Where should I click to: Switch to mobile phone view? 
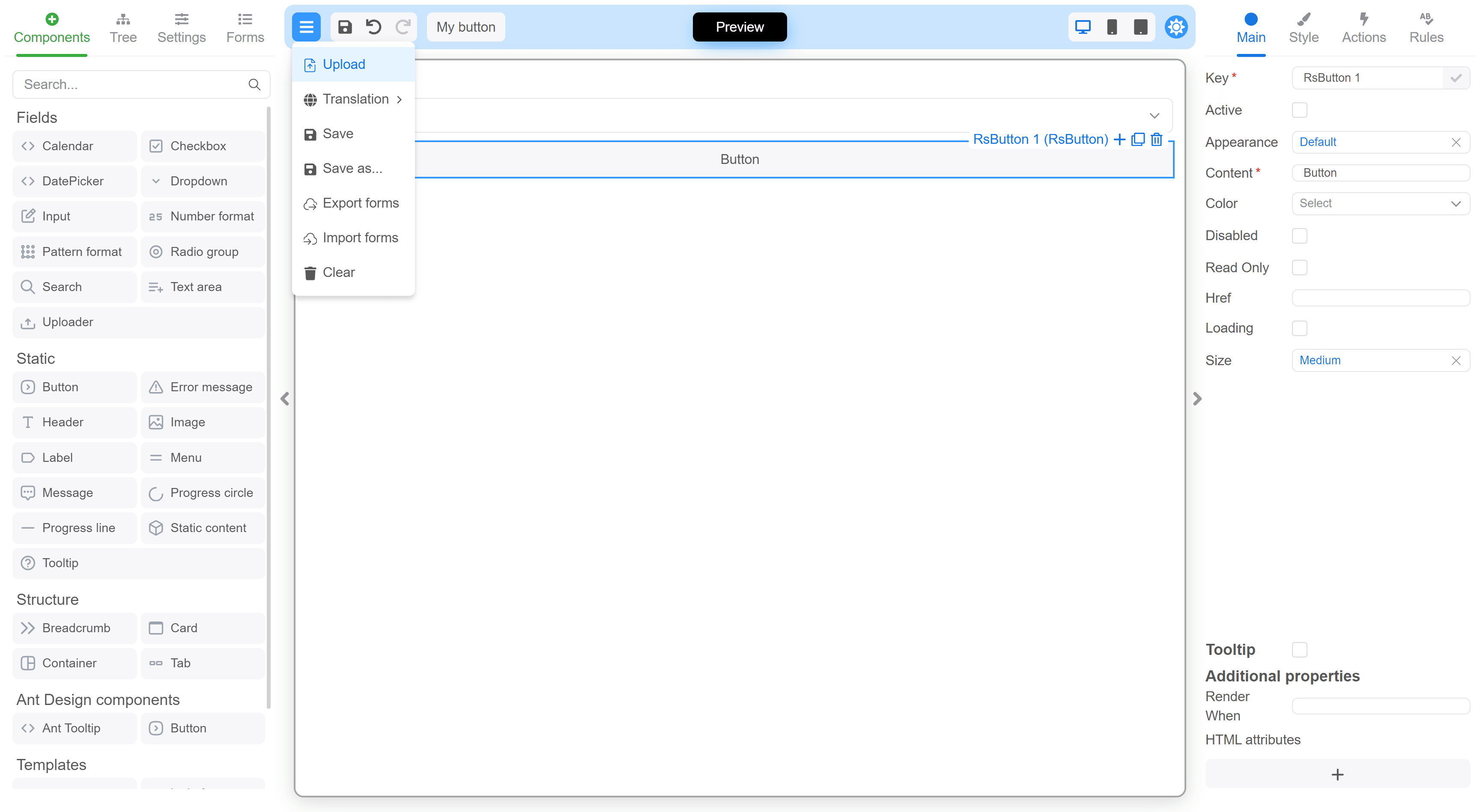click(1112, 27)
